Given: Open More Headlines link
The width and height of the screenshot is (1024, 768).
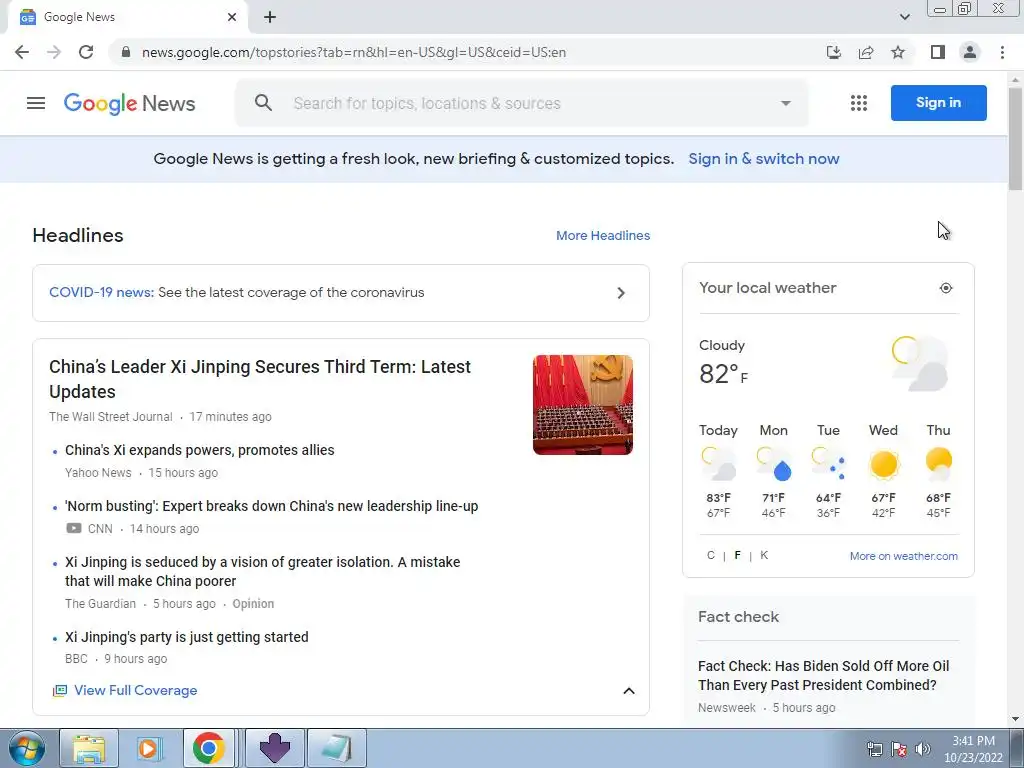Looking at the screenshot, I should [x=603, y=236].
